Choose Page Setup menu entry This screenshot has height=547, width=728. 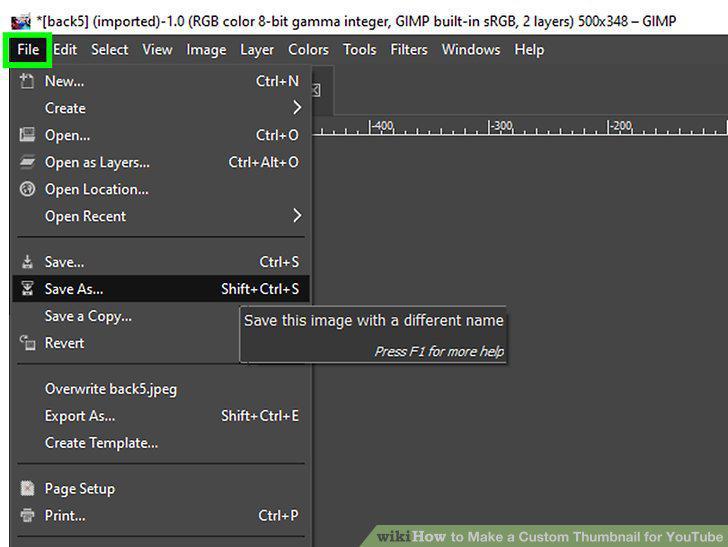[161, 488]
